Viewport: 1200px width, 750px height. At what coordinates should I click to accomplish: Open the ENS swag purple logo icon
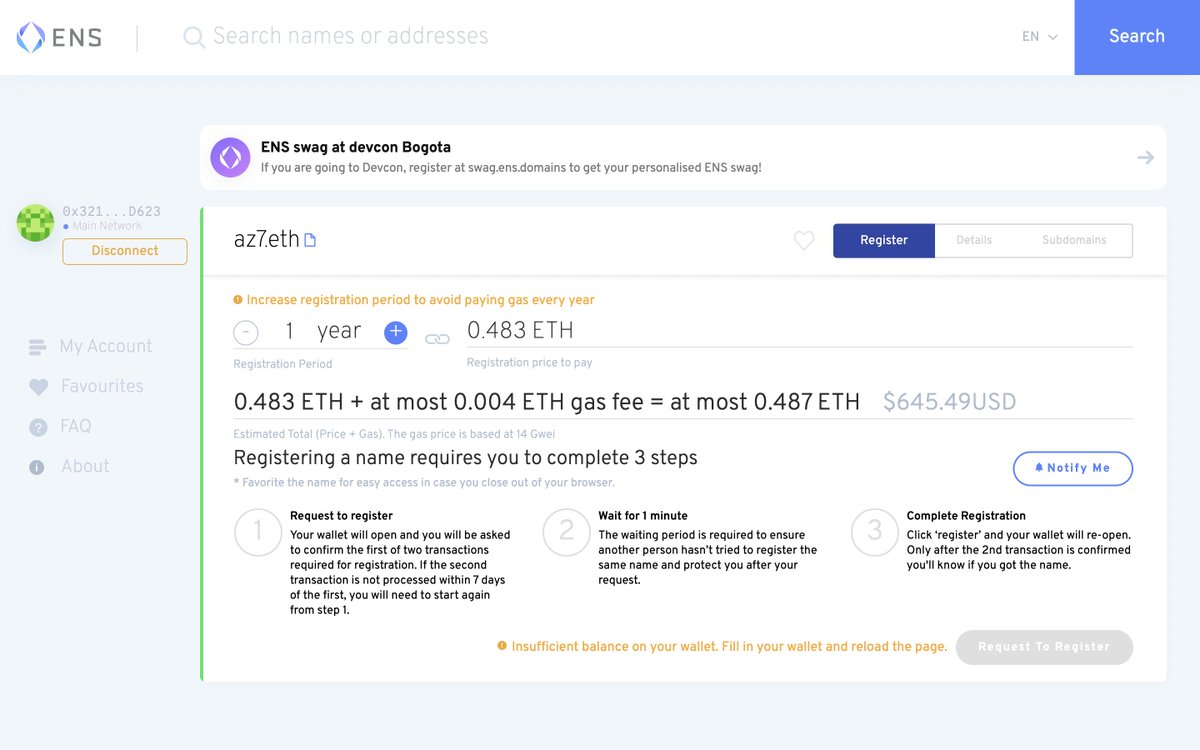pos(230,157)
